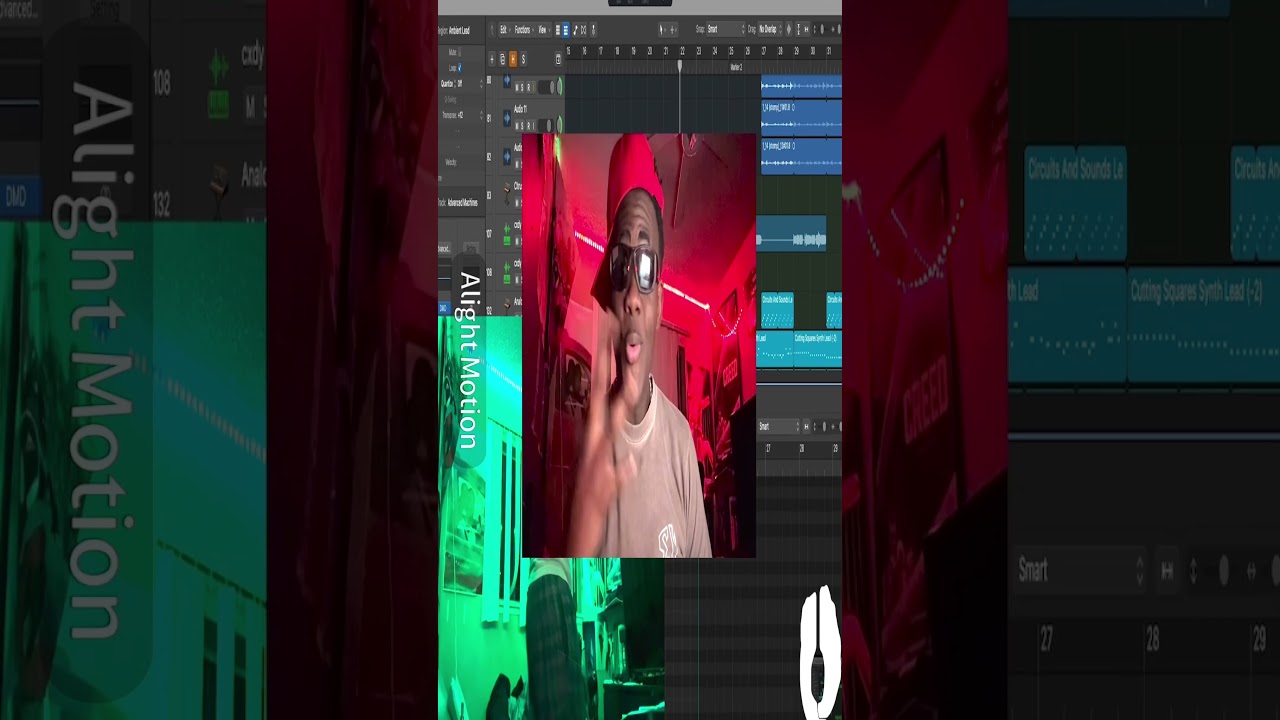Toggle input monitoring on track above Audio 11
The width and height of the screenshot is (1280, 720).
click(x=533, y=87)
